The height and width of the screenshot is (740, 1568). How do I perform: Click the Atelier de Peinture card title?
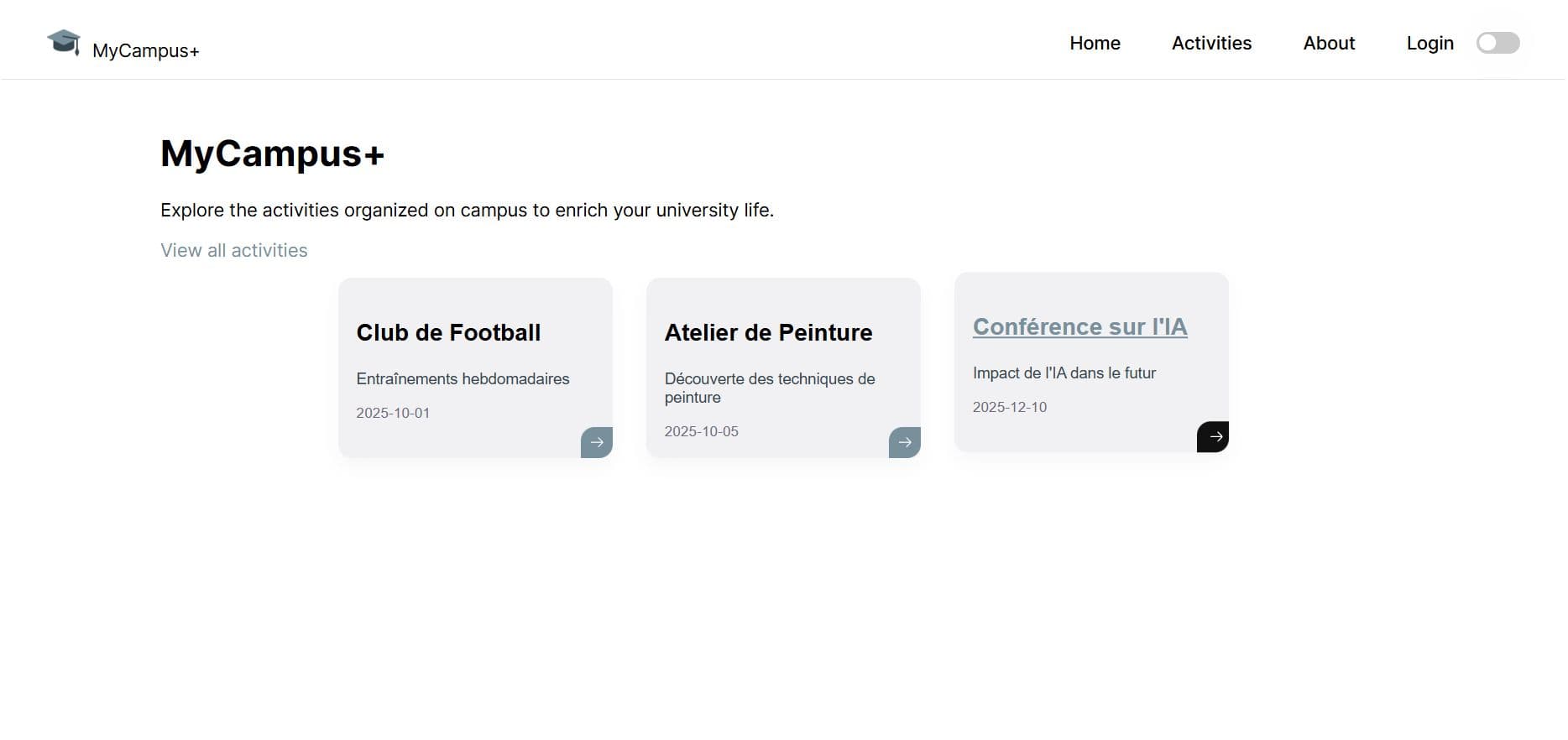tap(768, 332)
